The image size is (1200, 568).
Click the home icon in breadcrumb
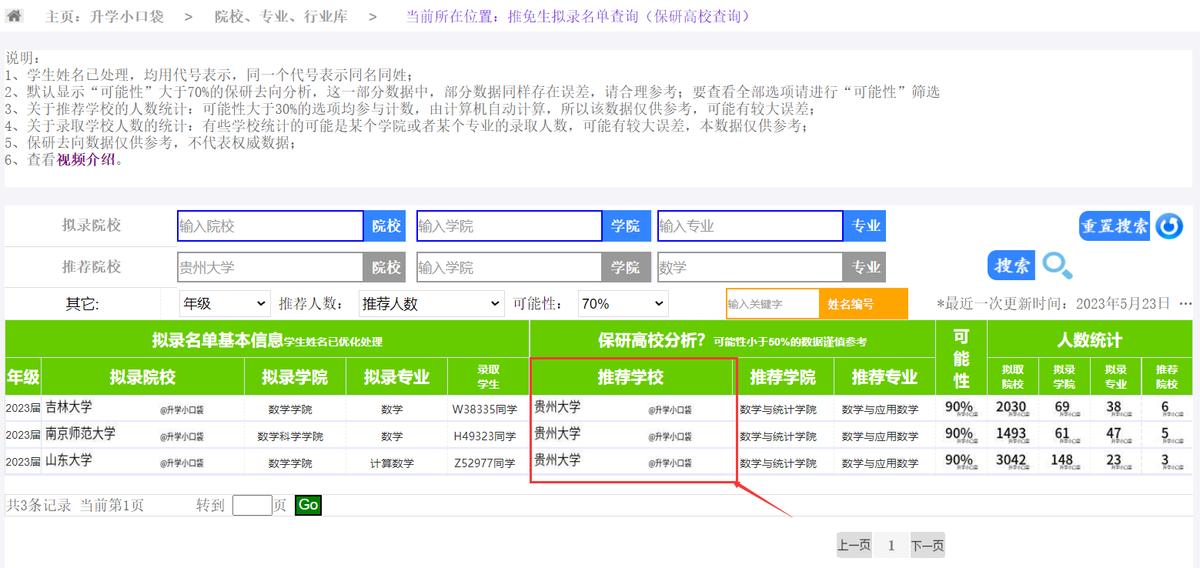(15, 16)
